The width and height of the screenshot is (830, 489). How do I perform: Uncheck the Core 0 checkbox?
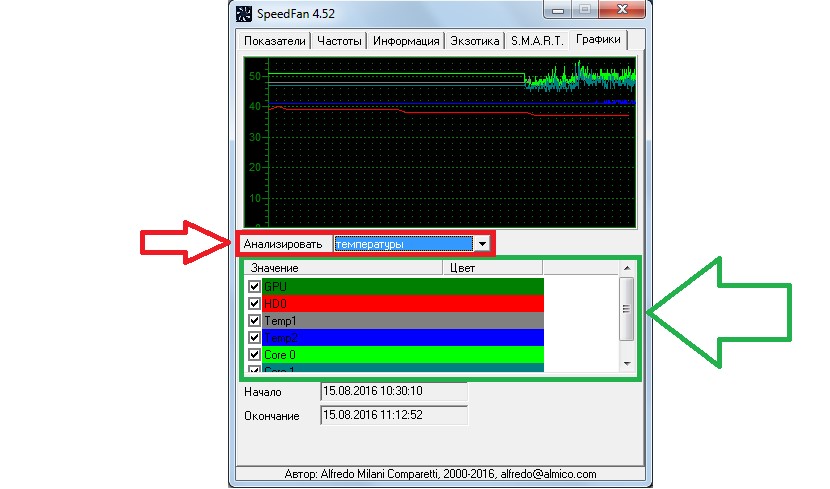(254, 354)
